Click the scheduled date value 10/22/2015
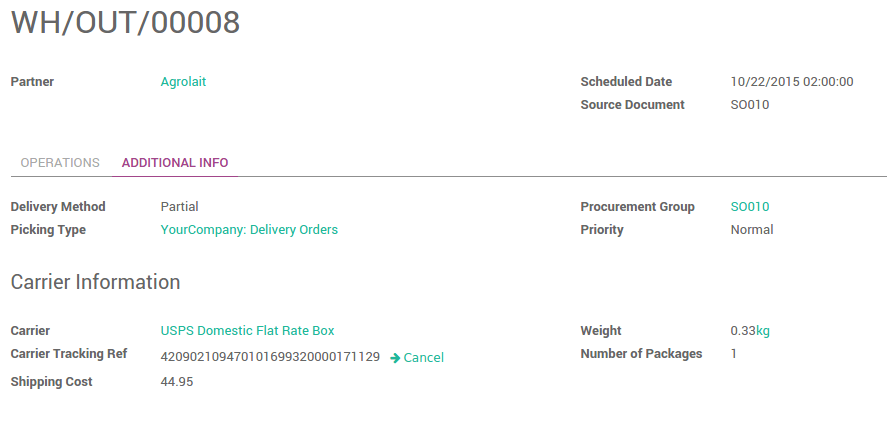Screen dimensions: 887x421 792,82
